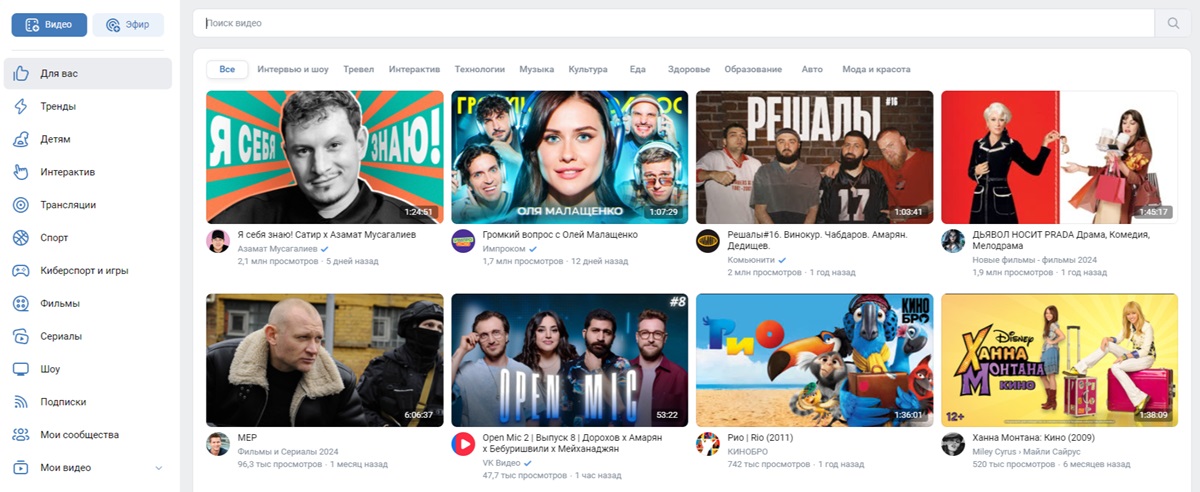This screenshot has width=1200, height=492.
Task: Click the Тренды label
Action: click(58, 107)
